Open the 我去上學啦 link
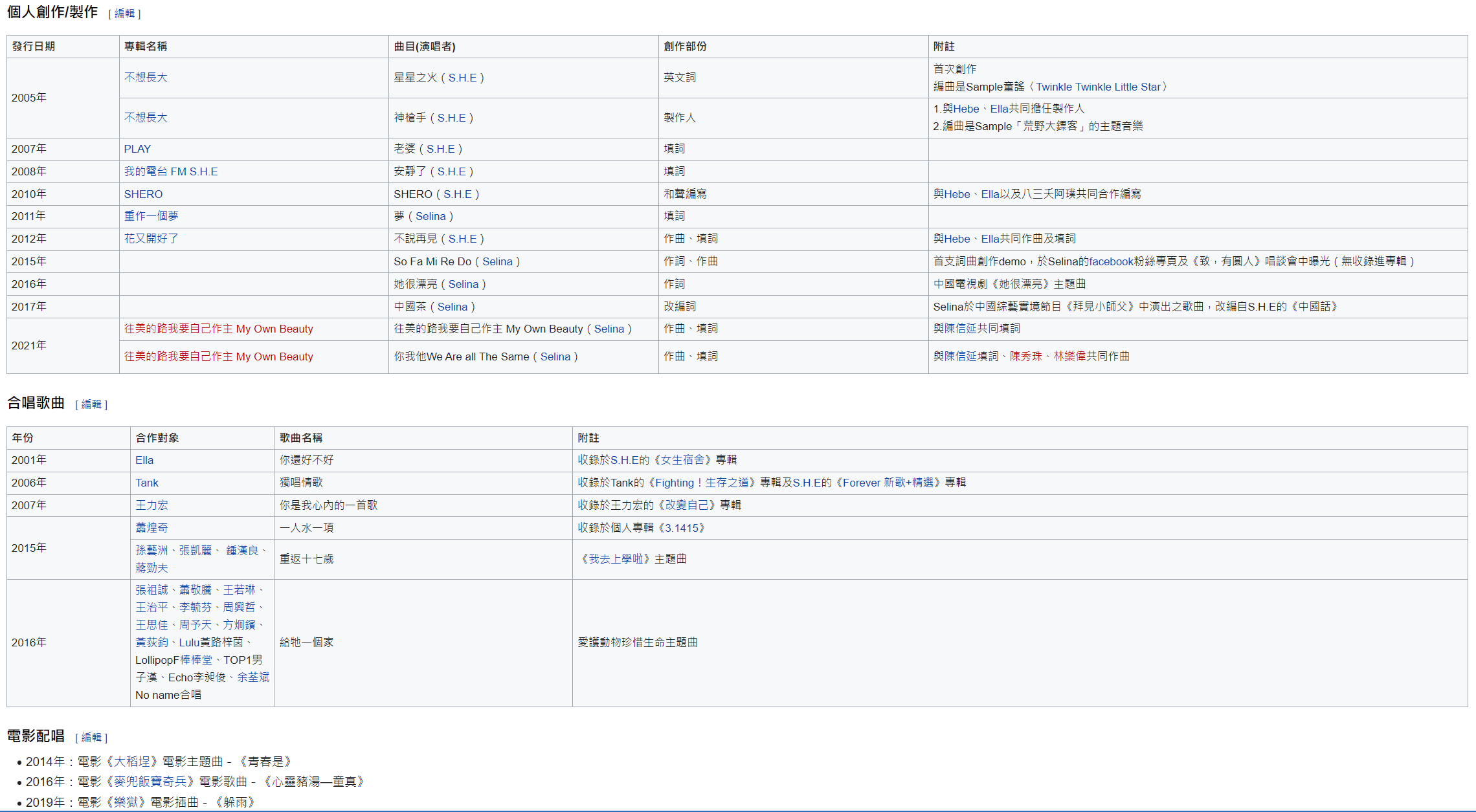The height and width of the screenshot is (812, 1476). [616, 559]
